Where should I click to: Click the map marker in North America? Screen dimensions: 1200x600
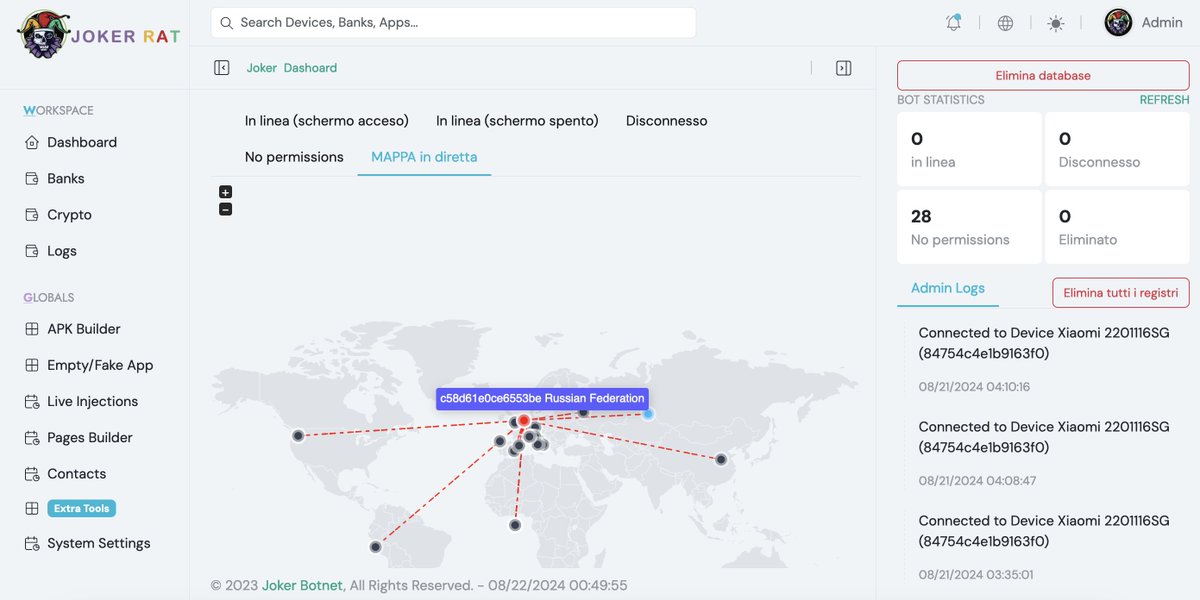[x=298, y=435]
